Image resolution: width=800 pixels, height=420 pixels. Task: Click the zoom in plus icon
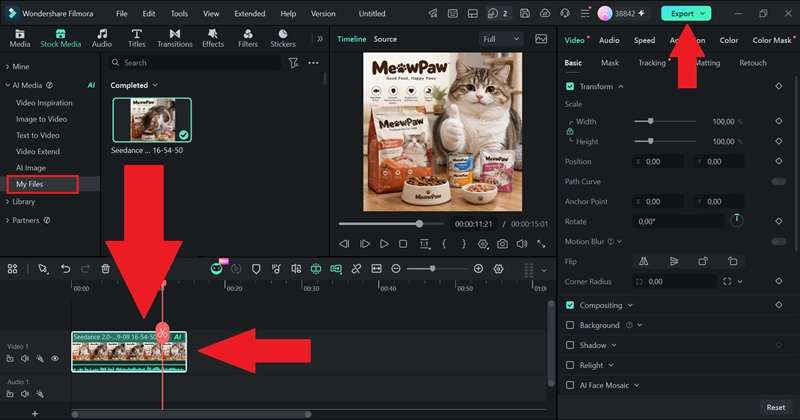pyautogui.click(x=478, y=268)
